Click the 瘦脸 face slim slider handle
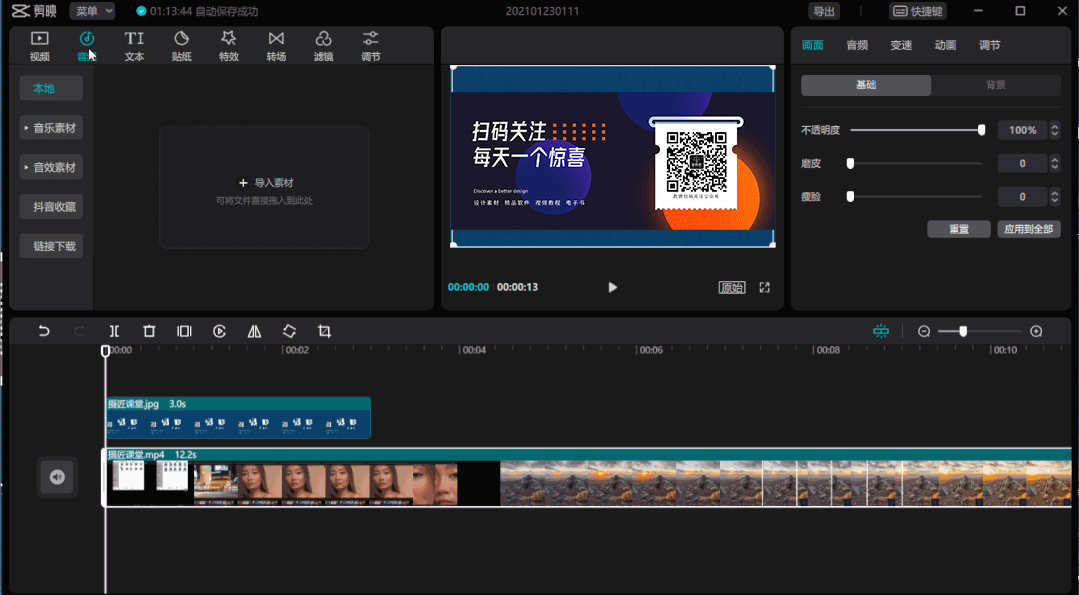This screenshot has width=1079, height=595. (851, 196)
